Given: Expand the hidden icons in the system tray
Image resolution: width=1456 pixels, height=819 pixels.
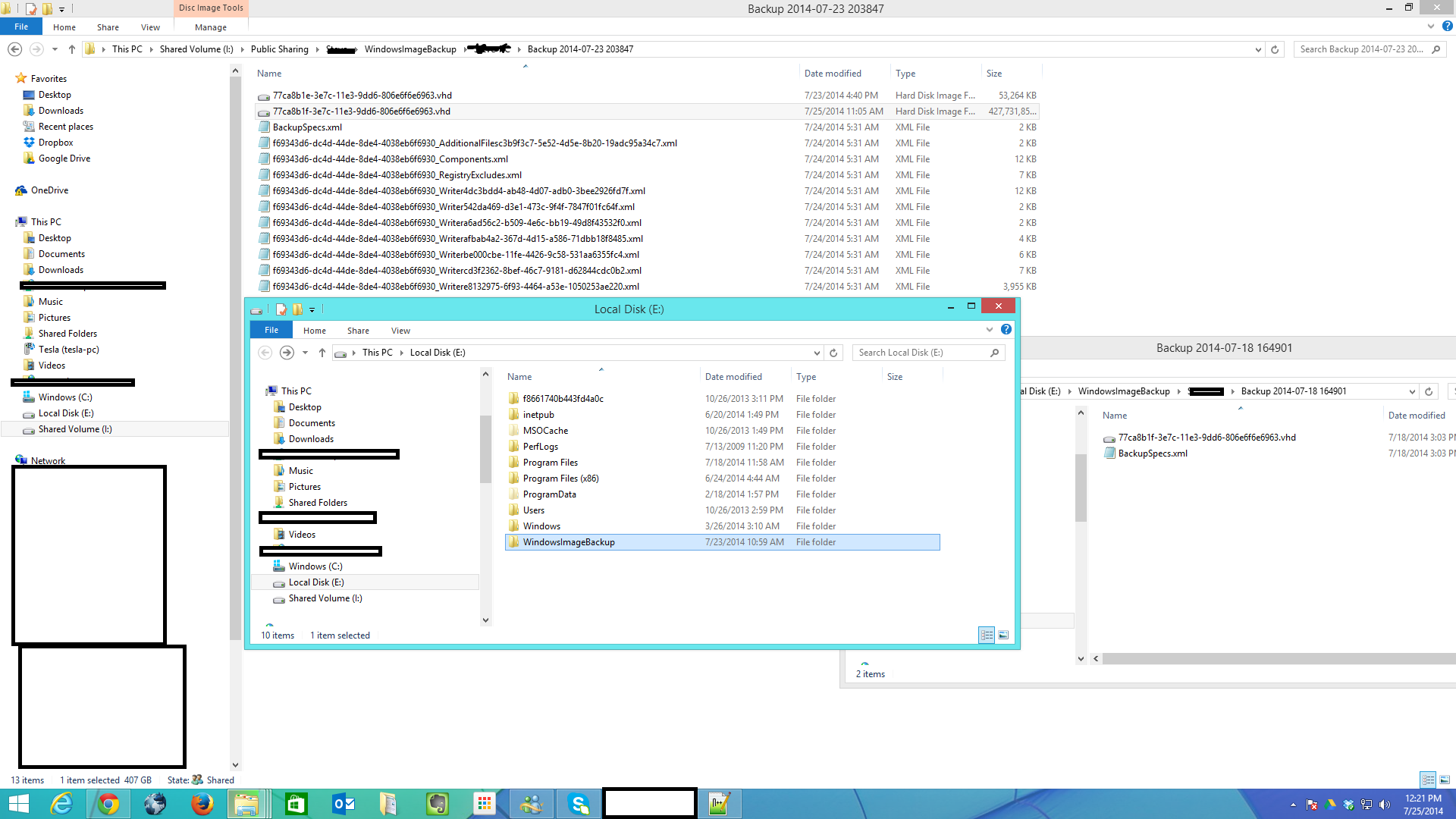Looking at the screenshot, I should (x=1294, y=803).
